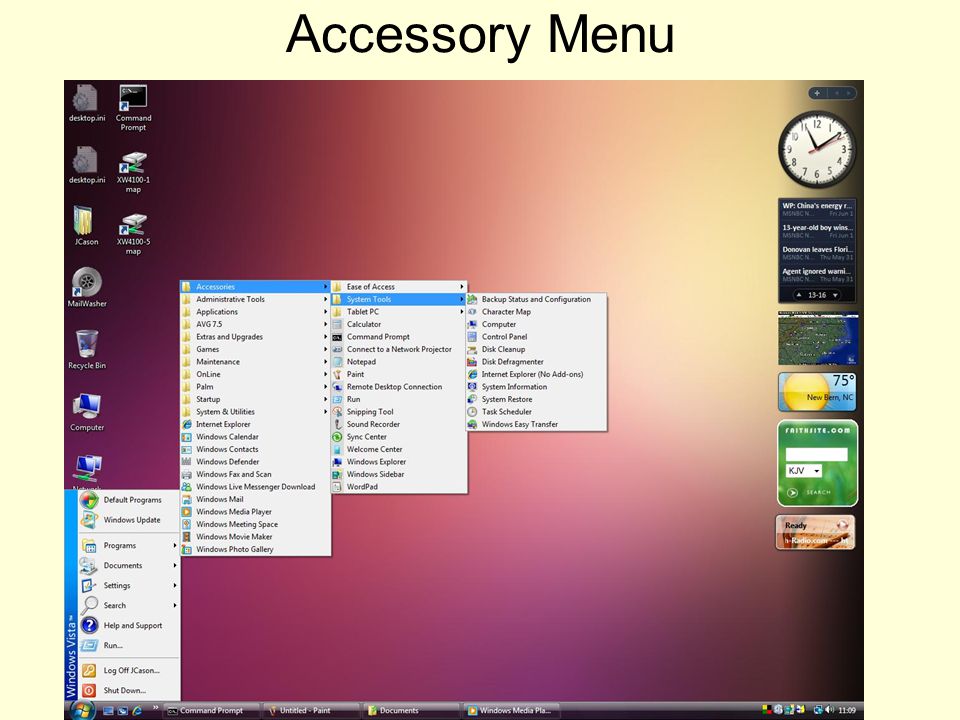Open Internet Explorer (No Add-ons)
This screenshot has height=720, width=960.
tap(536, 374)
